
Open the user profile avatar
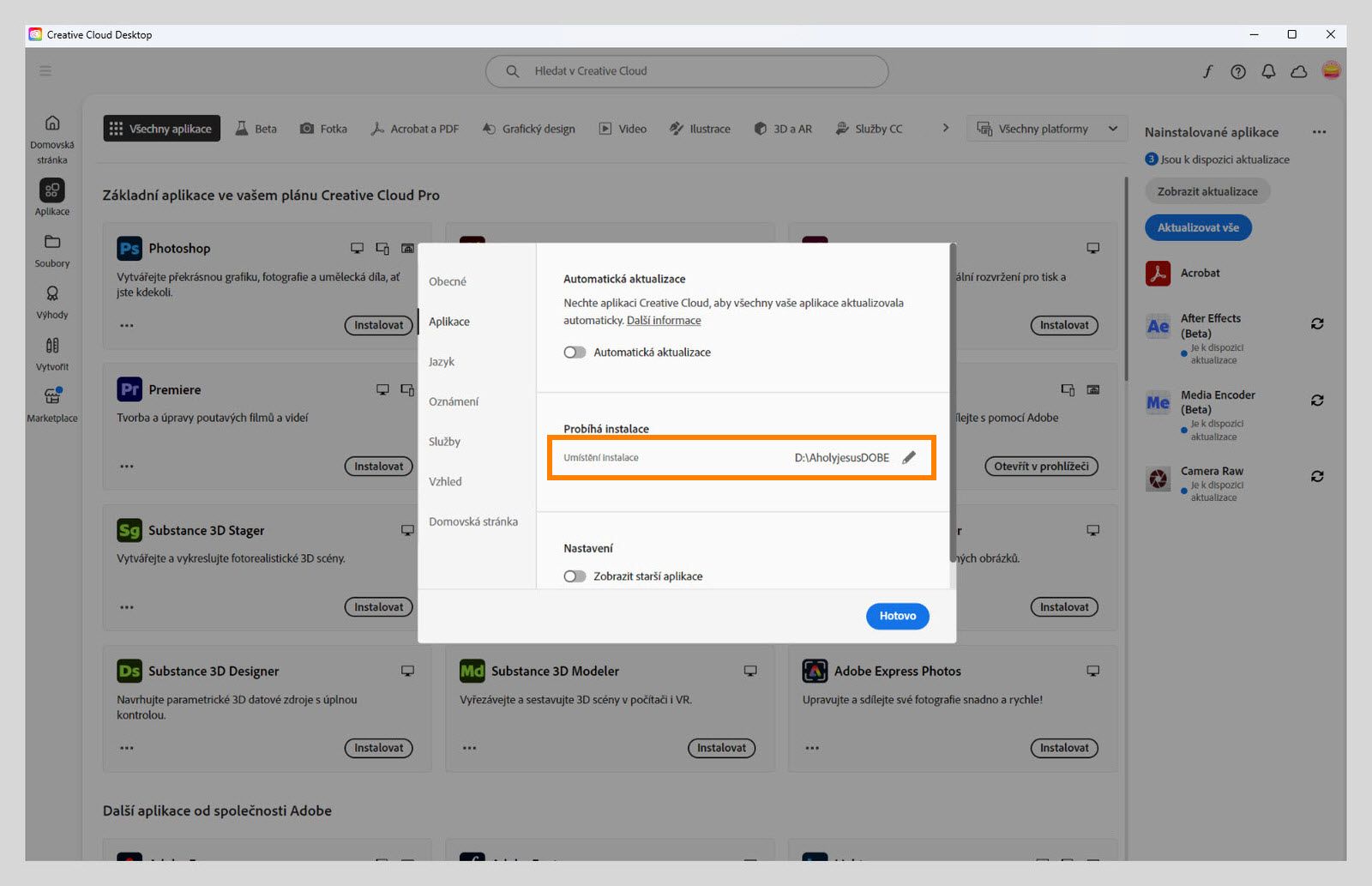coord(1331,71)
